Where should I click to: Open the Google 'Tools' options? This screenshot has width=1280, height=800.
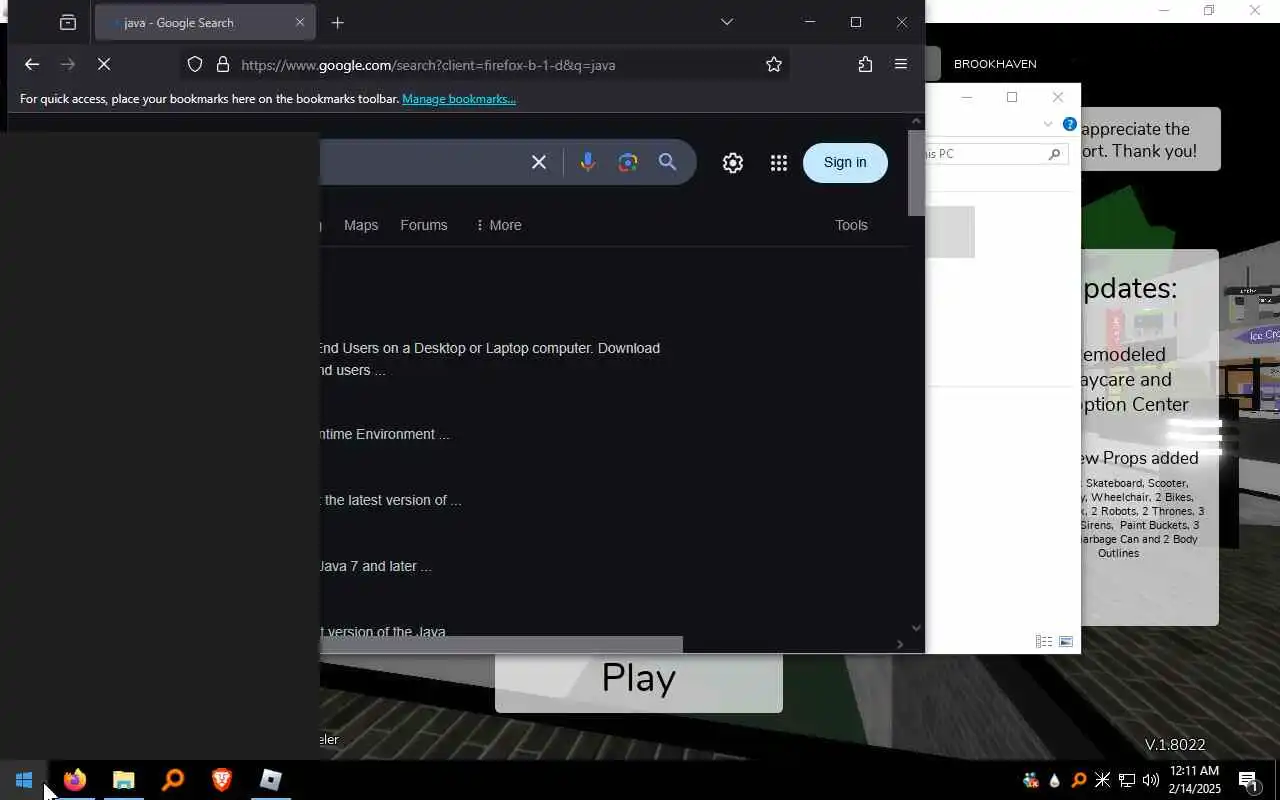pos(851,225)
